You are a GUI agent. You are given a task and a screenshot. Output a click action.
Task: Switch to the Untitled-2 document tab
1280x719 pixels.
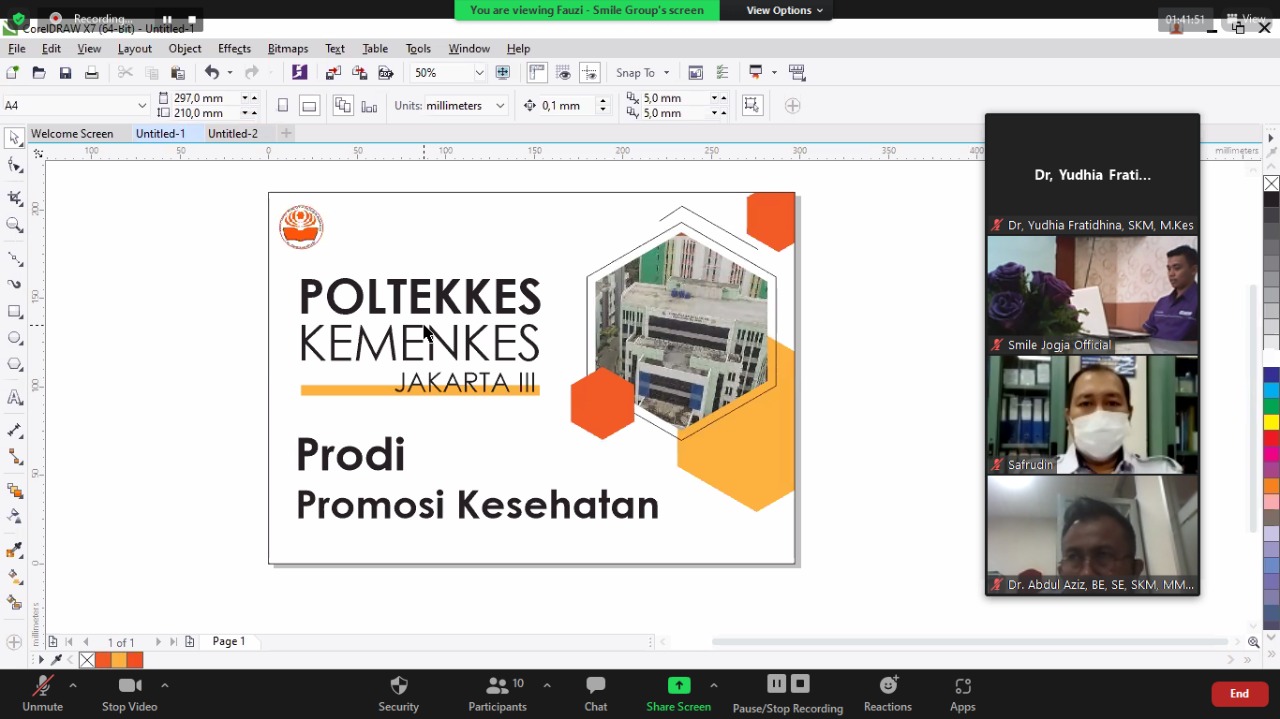[232, 134]
